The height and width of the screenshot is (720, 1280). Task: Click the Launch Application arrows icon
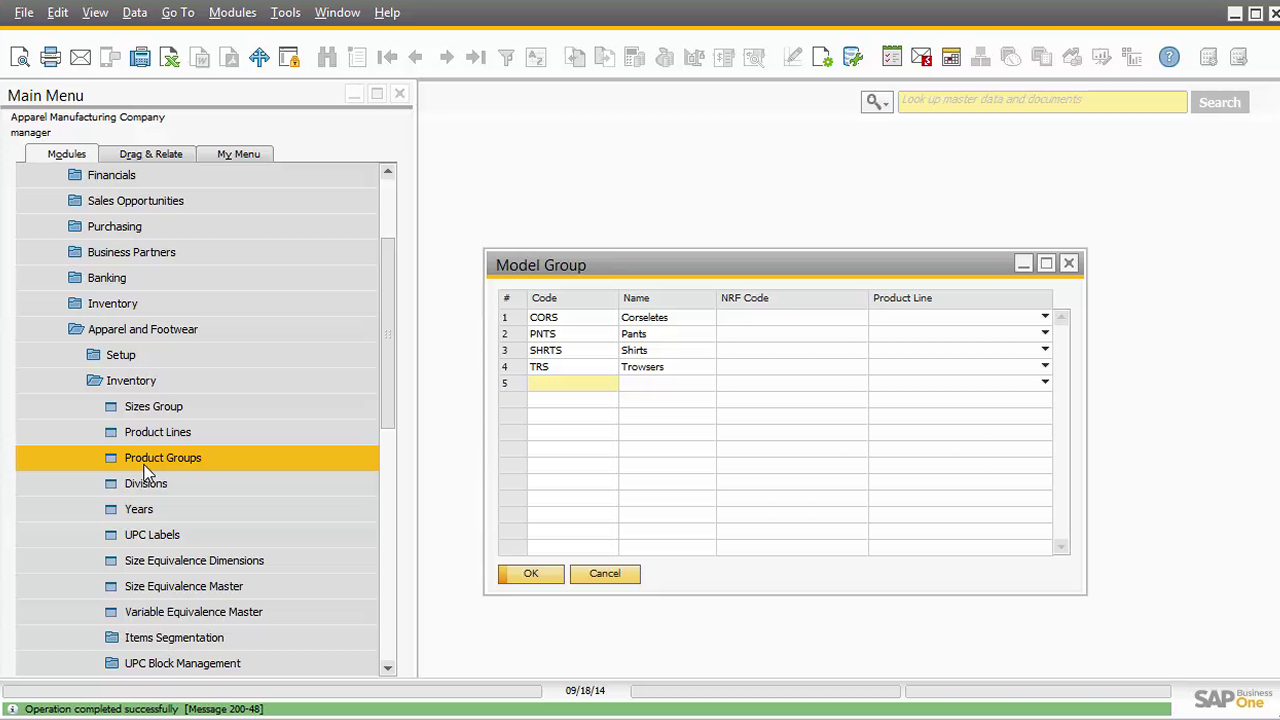coord(259,57)
